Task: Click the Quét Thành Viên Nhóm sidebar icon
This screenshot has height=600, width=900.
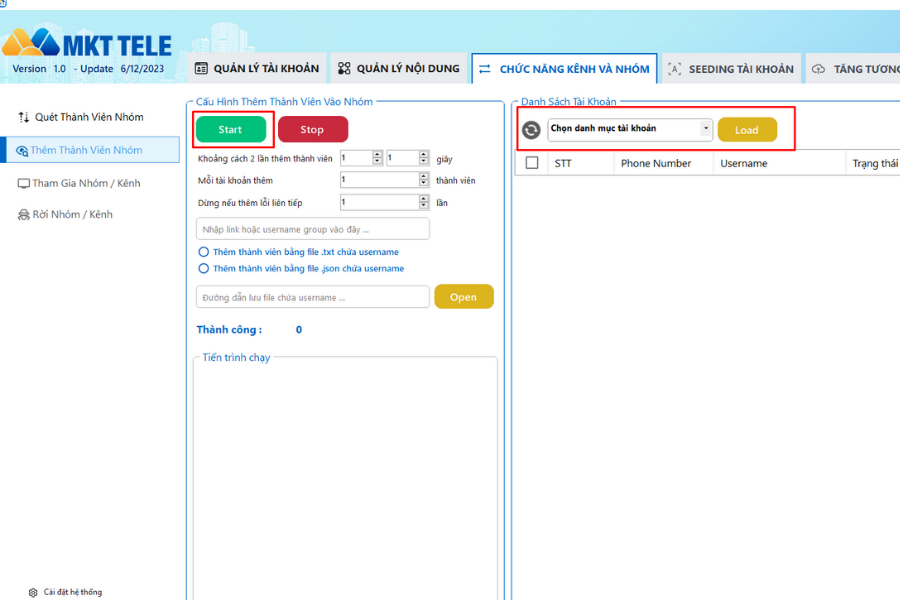Action: coord(24,117)
